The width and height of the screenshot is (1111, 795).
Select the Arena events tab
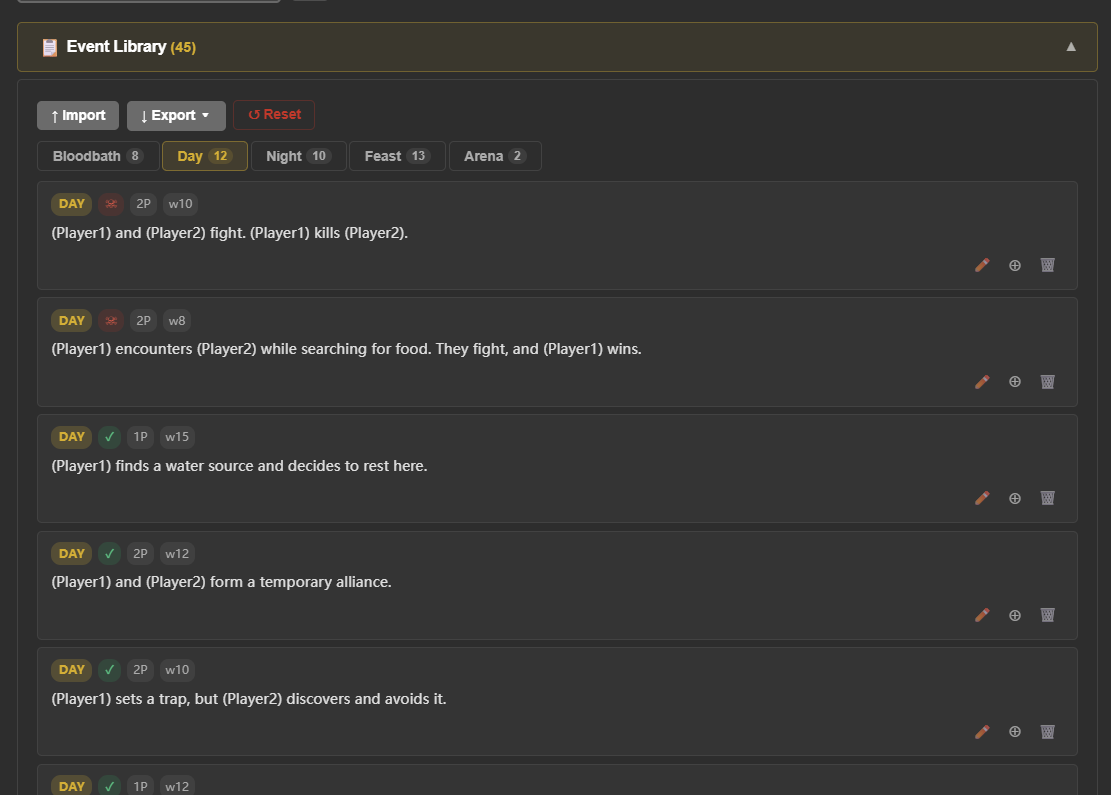[495, 156]
